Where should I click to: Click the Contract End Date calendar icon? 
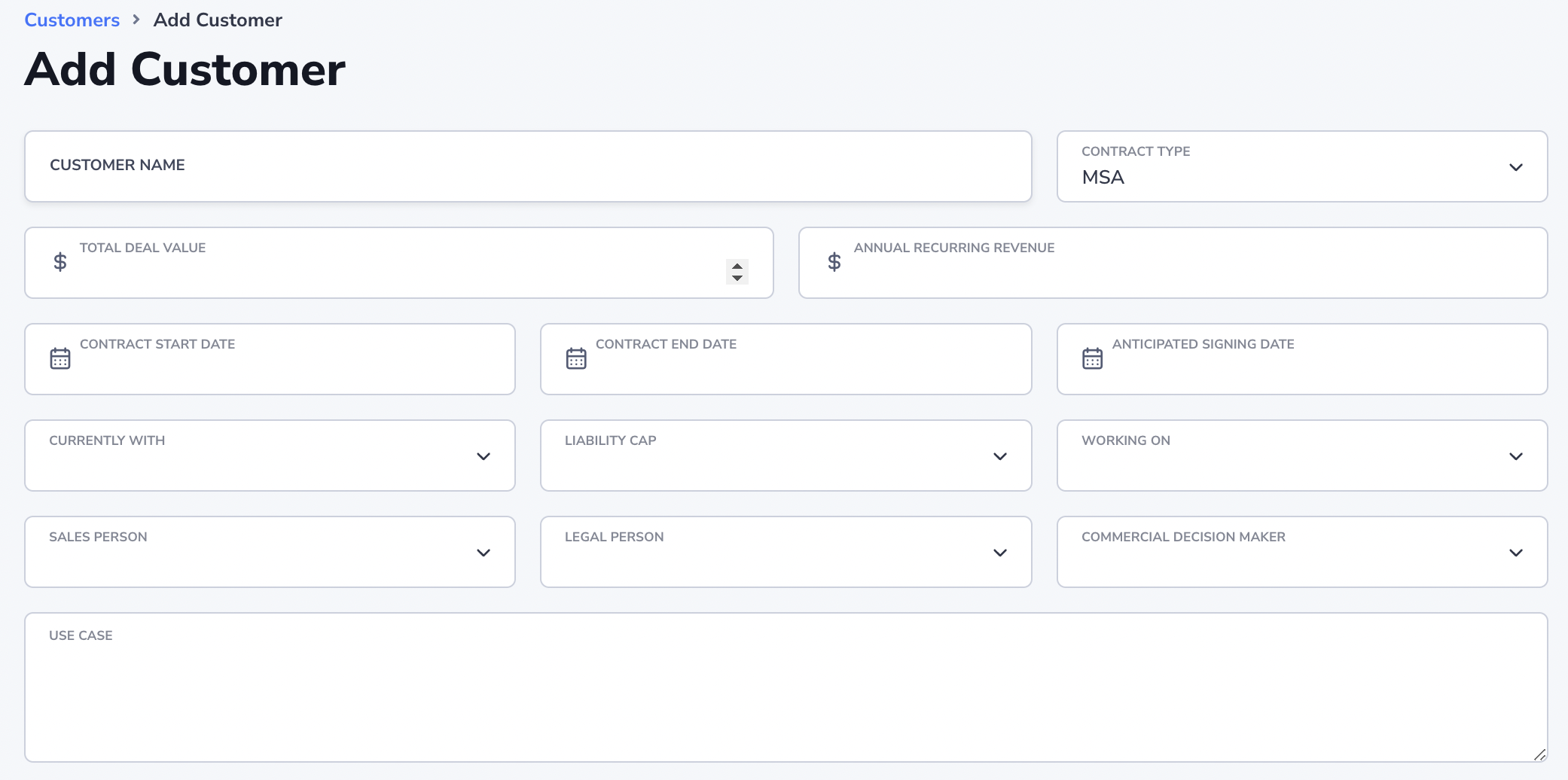click(576, 358)
